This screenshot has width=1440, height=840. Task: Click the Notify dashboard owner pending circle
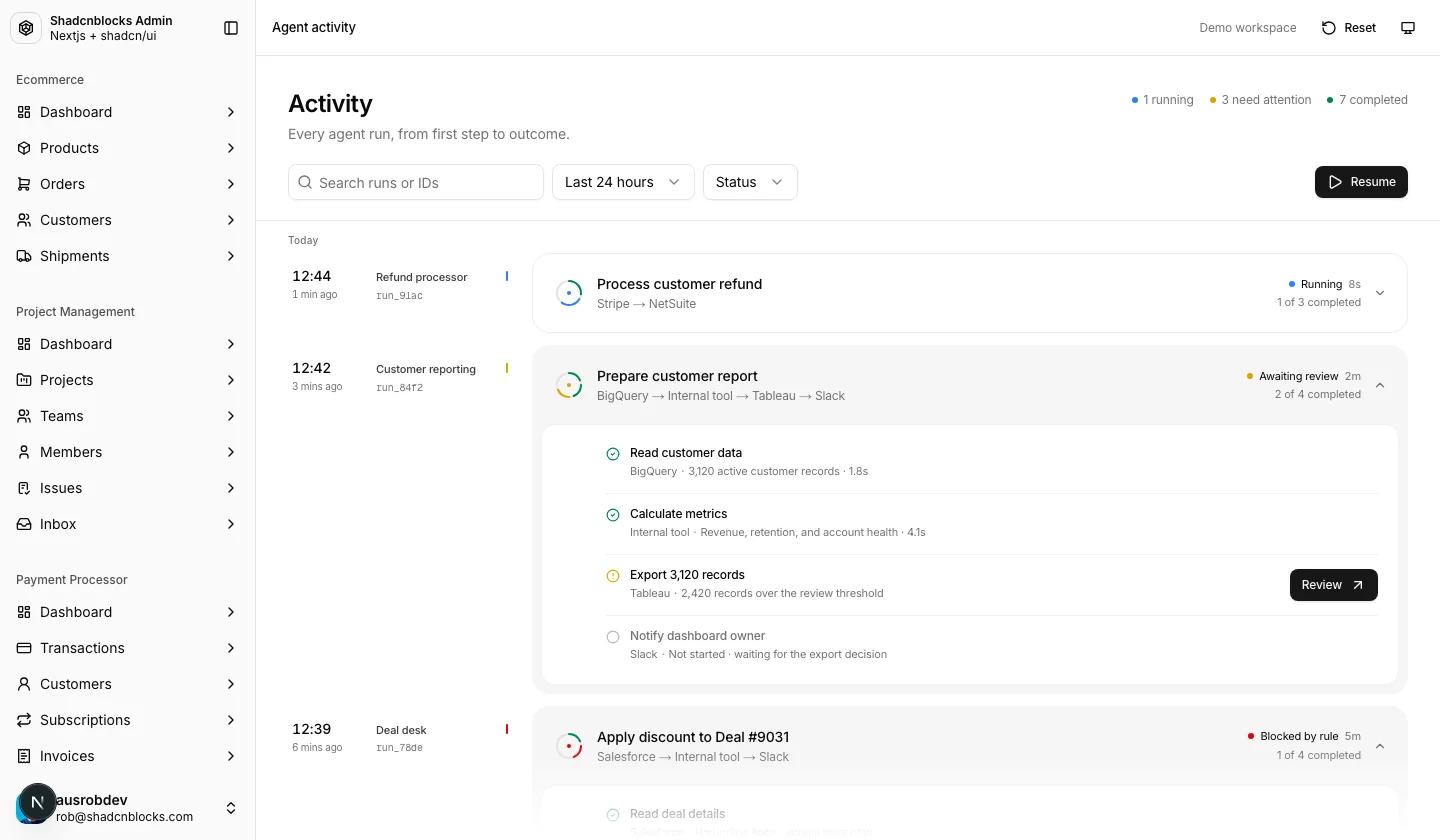[x=613, y=637]
